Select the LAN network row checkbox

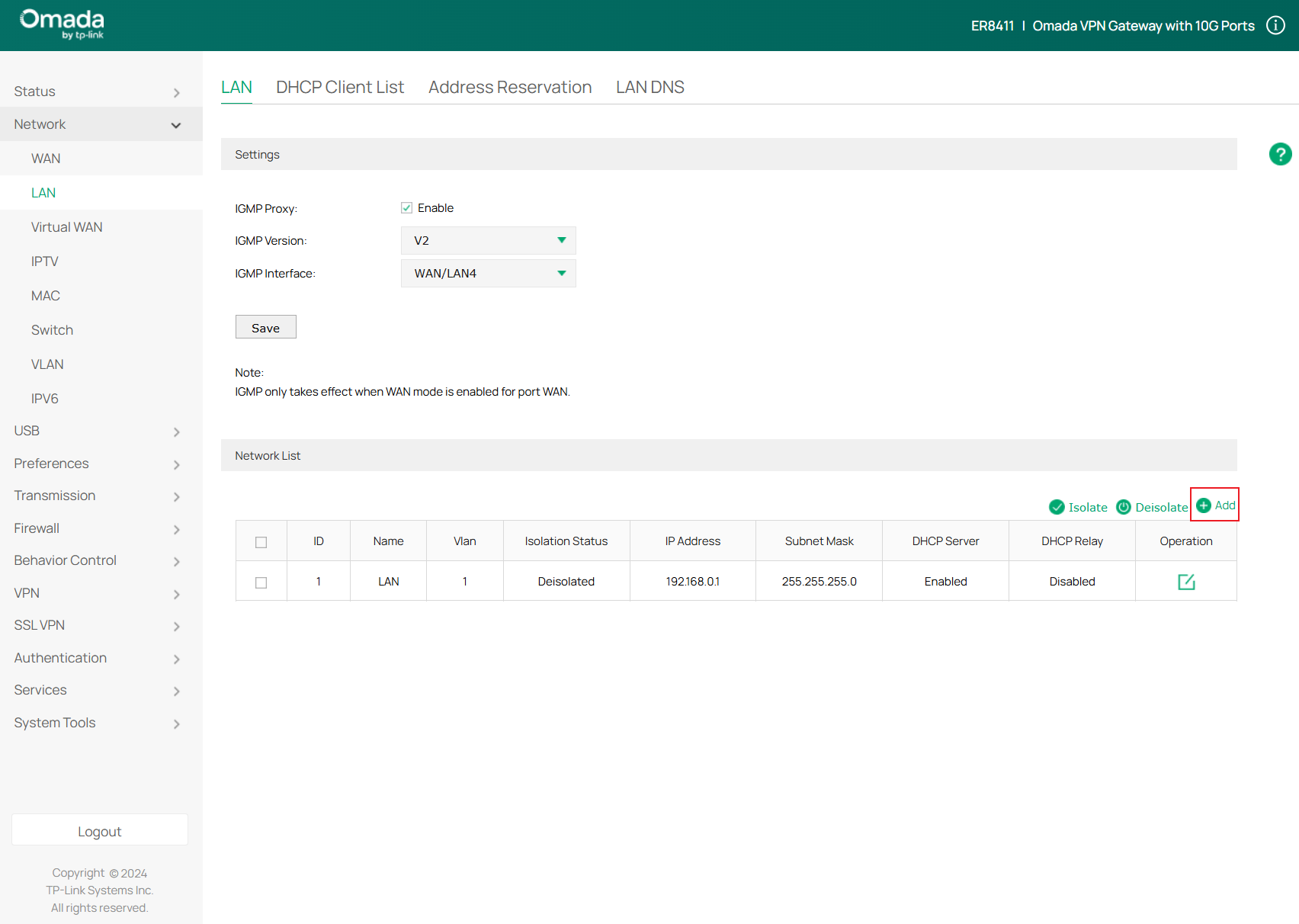tap(261, 582)
